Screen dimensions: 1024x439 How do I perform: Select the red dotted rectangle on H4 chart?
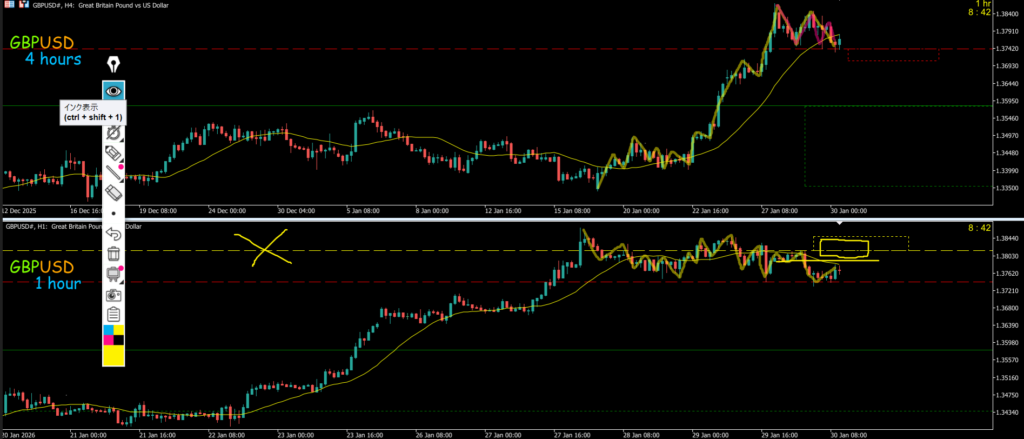click(892, 55)
